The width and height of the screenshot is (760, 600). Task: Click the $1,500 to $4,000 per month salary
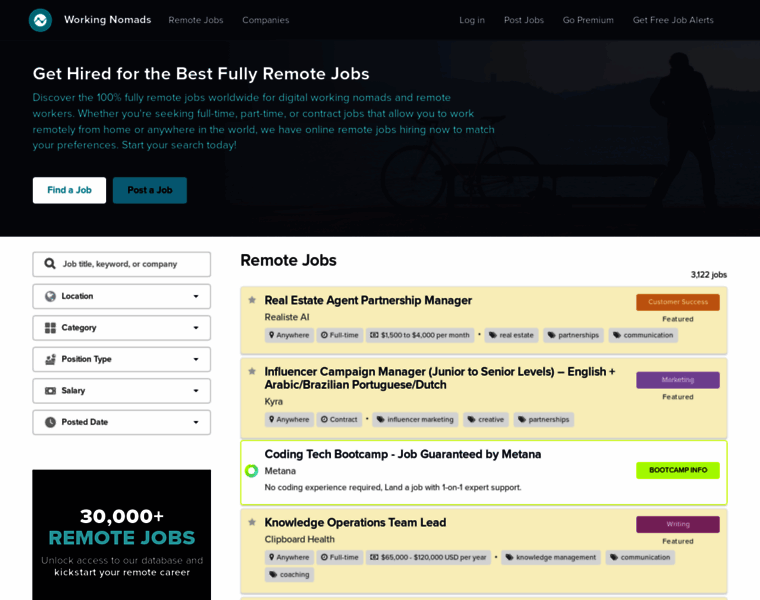[x=420, y=335]
